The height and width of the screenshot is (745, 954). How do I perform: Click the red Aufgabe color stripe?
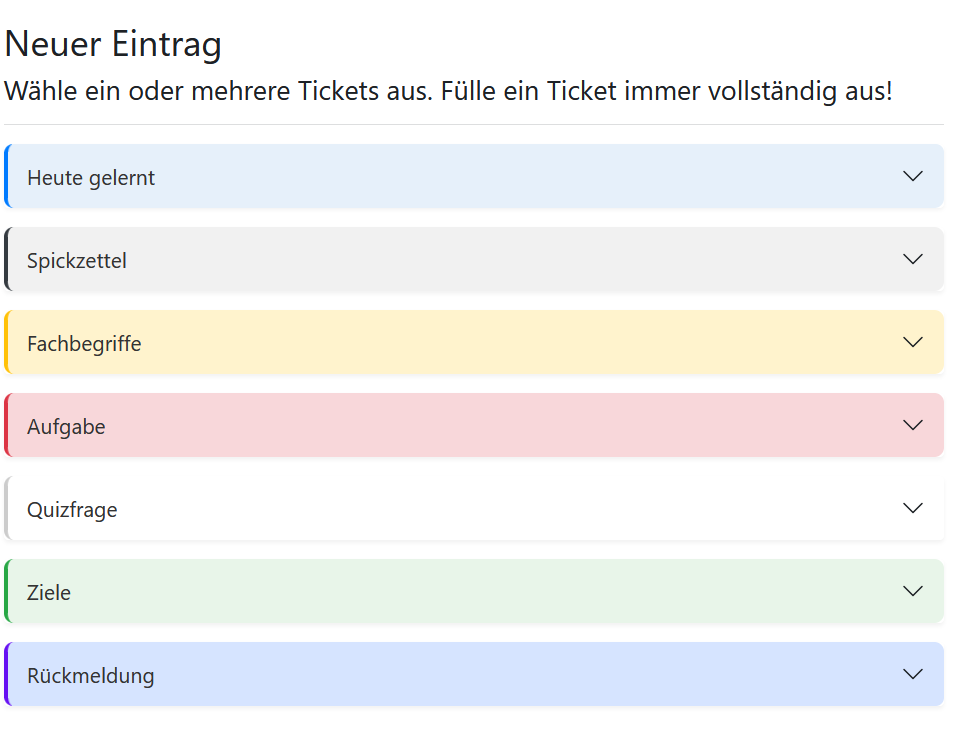[x=7, y=425]
